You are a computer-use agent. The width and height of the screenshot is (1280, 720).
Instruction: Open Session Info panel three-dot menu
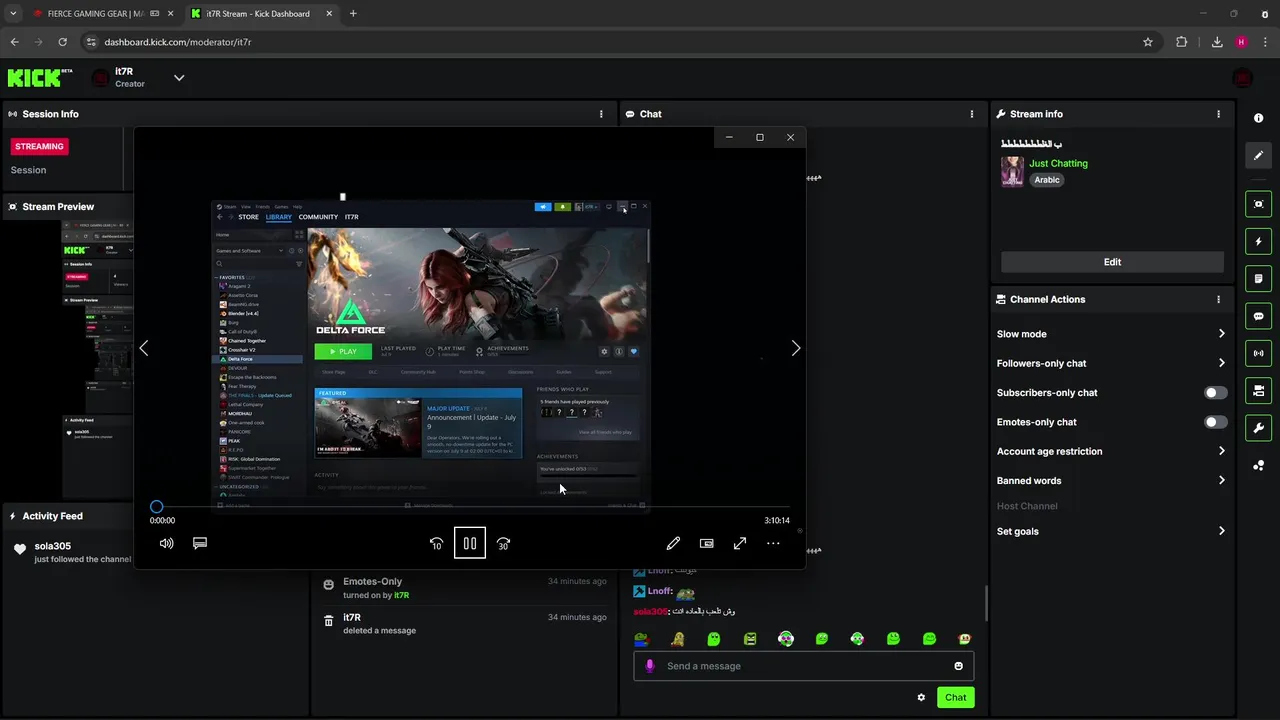point(601,114)
